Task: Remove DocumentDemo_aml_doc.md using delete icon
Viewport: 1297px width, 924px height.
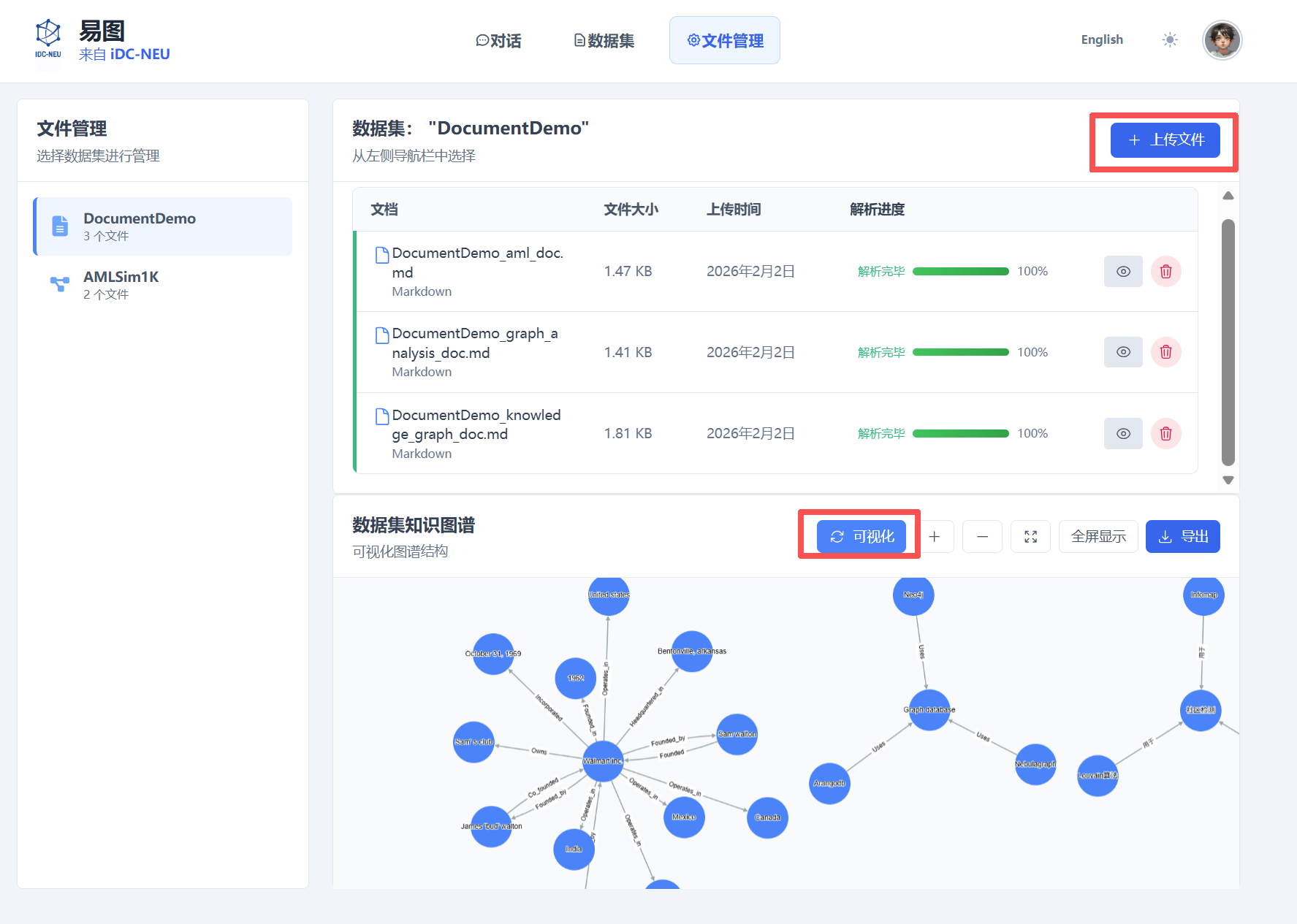Action: [x=1166, y=271]
